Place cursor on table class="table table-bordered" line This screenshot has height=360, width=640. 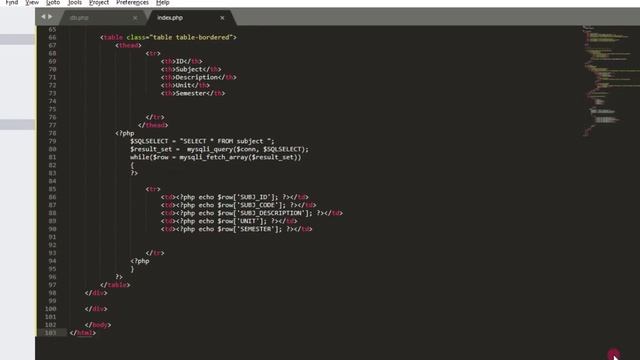pyautogui.click(x=168, y=37)
